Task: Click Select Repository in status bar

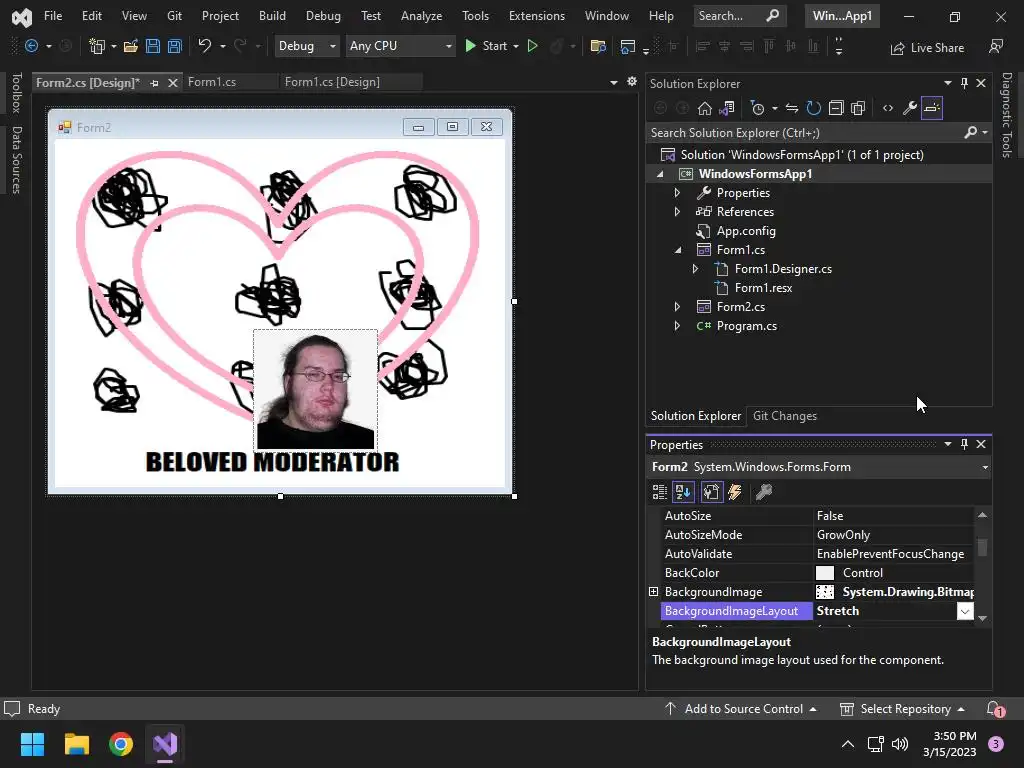Action: (903, 709)
